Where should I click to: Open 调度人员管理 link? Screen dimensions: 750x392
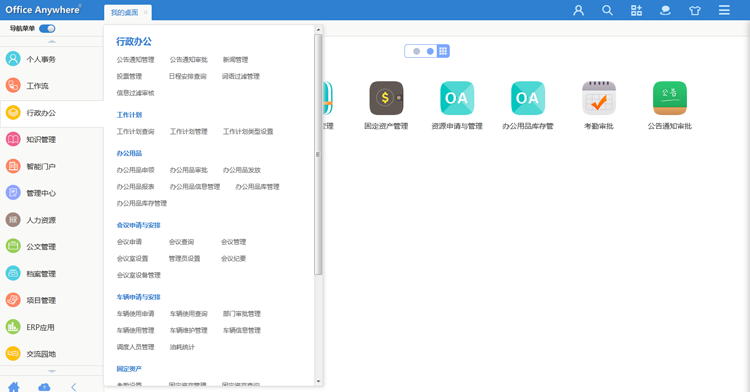pos(135,348)
